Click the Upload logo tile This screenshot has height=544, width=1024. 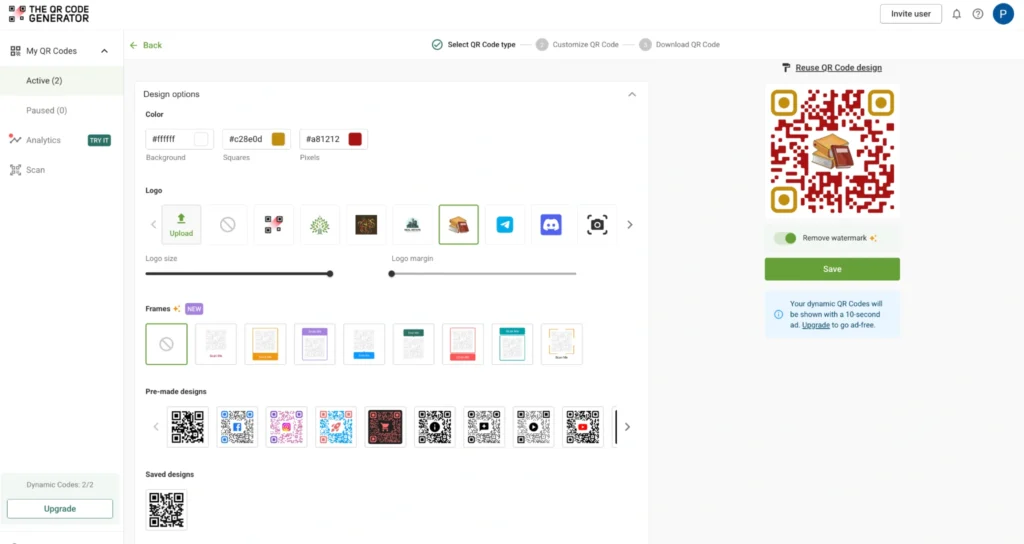[181, 225]
